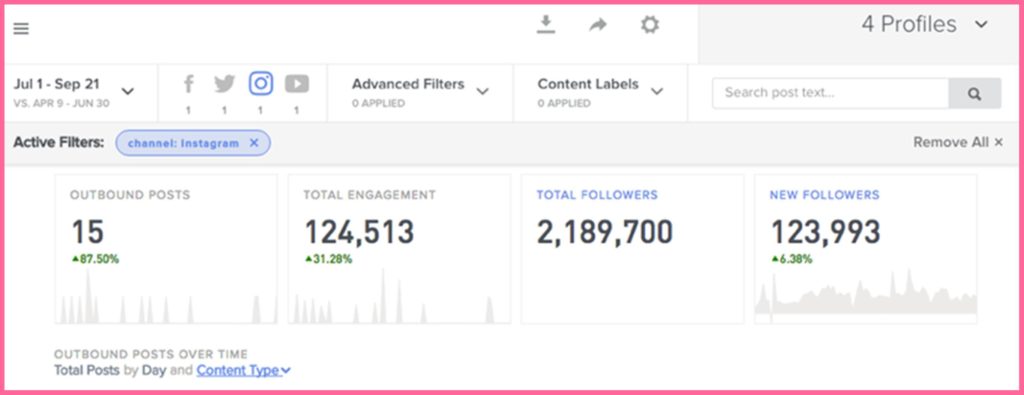Viewport: 1024px width, 395px height.
Task: Toggle the YouTube channel filter
Action: click(x=296, y=84)
